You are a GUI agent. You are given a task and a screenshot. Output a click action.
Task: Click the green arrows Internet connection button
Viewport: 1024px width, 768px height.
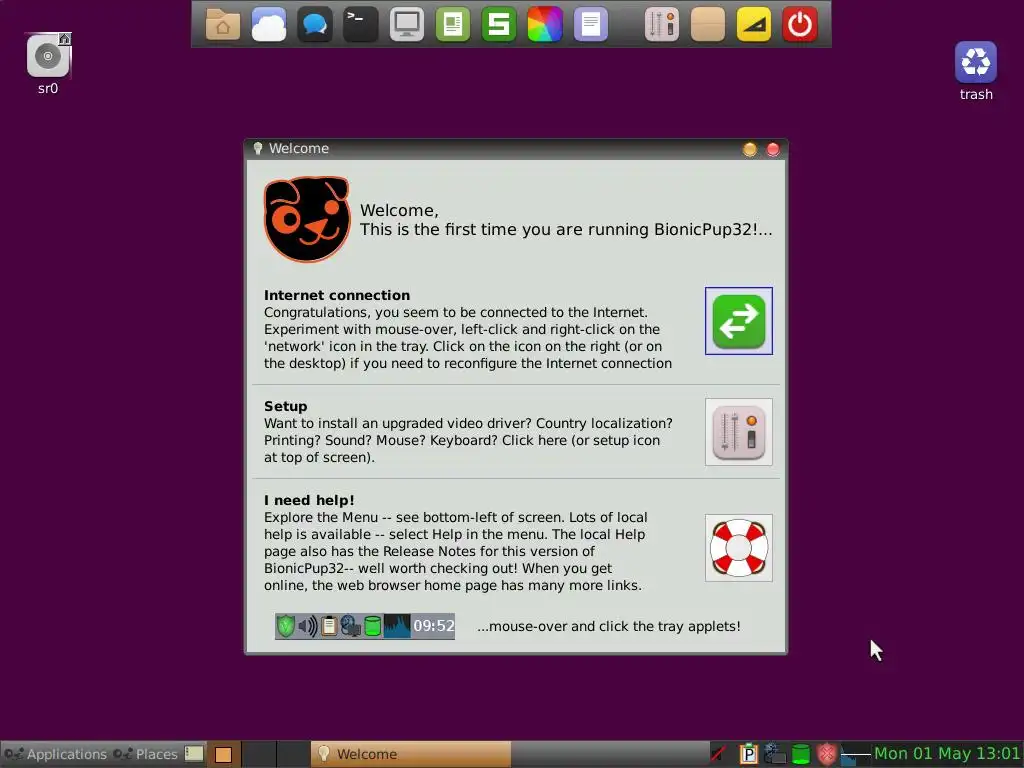point(739,321)
